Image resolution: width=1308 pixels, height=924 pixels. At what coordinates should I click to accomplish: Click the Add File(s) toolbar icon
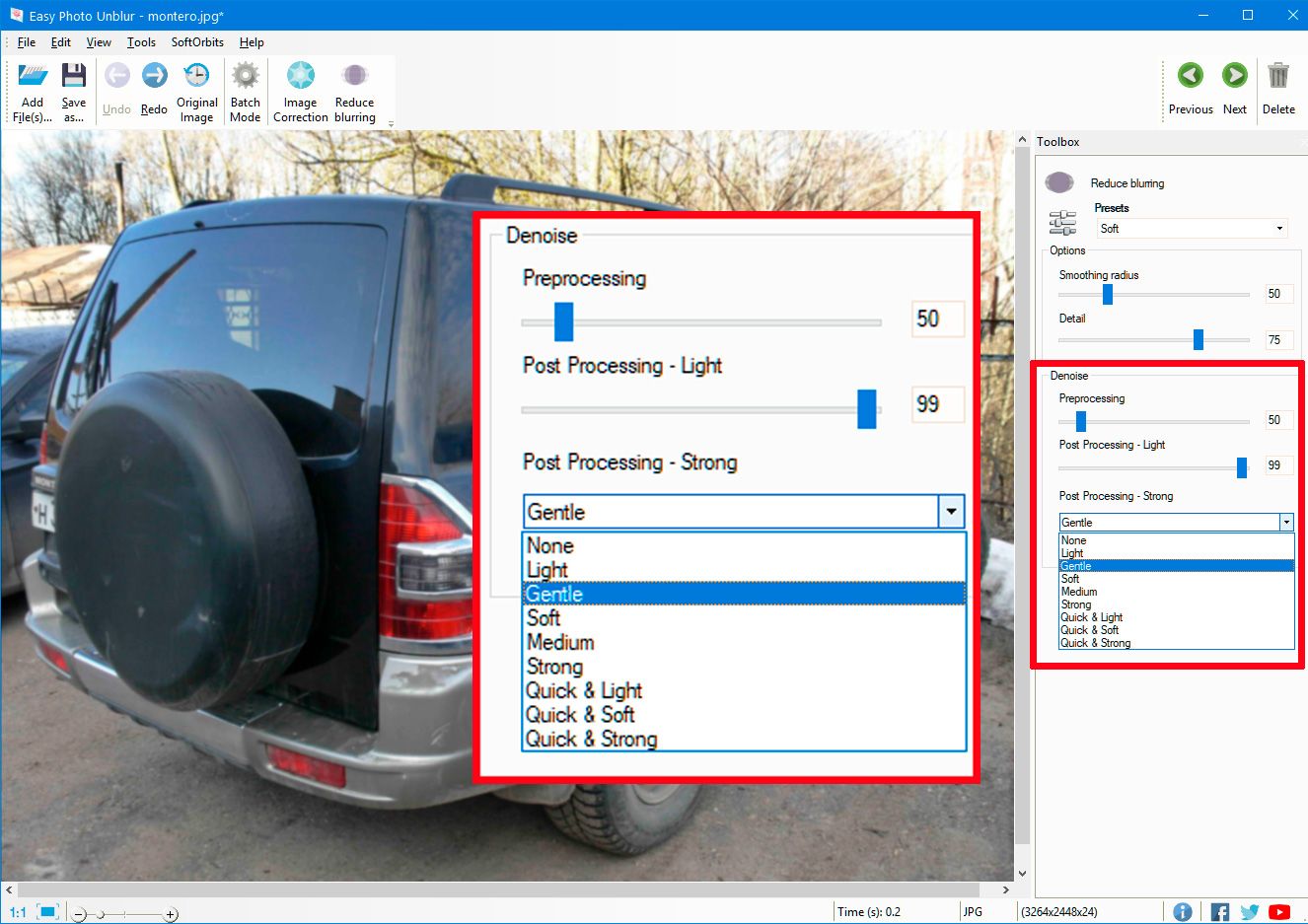(x=33, y=77)
